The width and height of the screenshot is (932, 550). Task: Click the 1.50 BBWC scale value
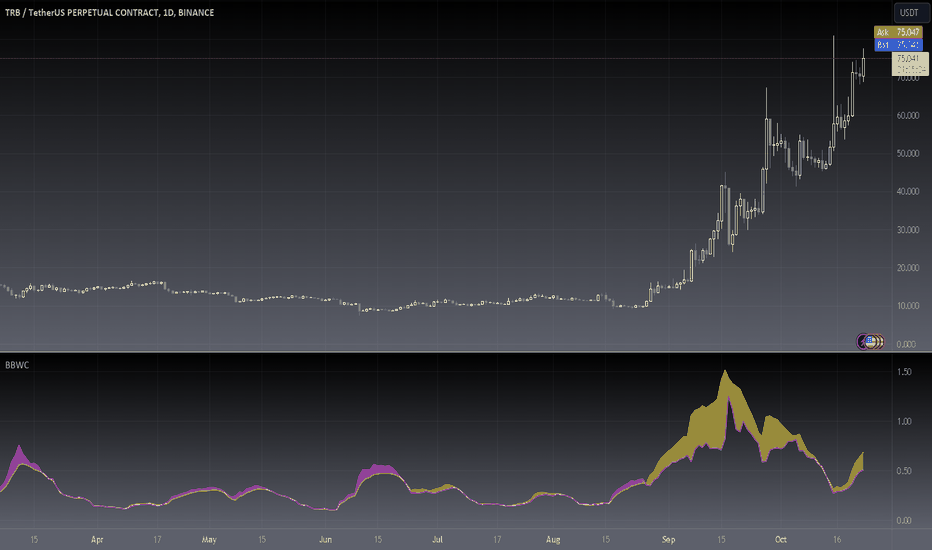point(903,372)
